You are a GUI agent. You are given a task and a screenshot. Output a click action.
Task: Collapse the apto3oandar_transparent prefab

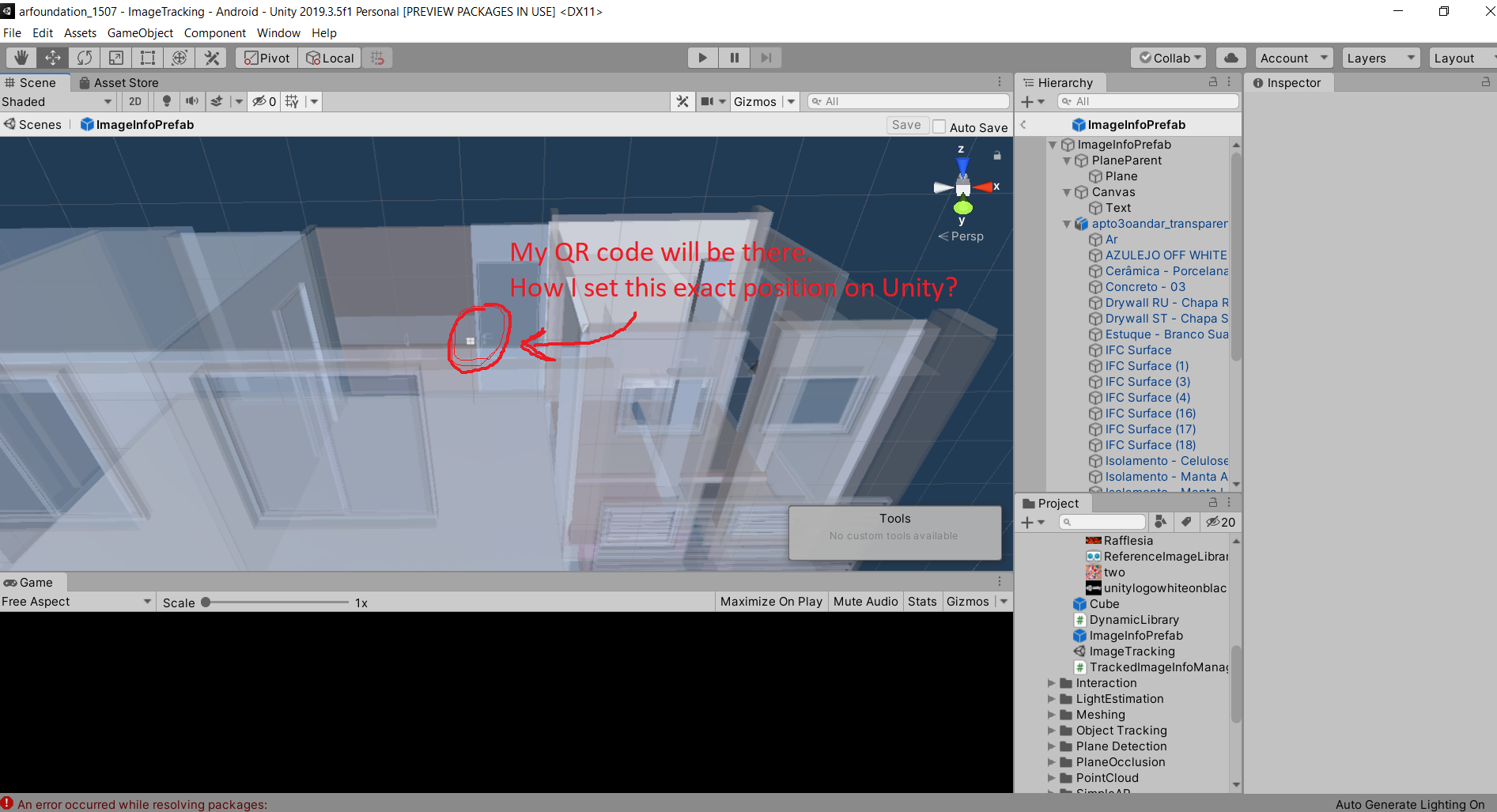tap(1066, 224)
